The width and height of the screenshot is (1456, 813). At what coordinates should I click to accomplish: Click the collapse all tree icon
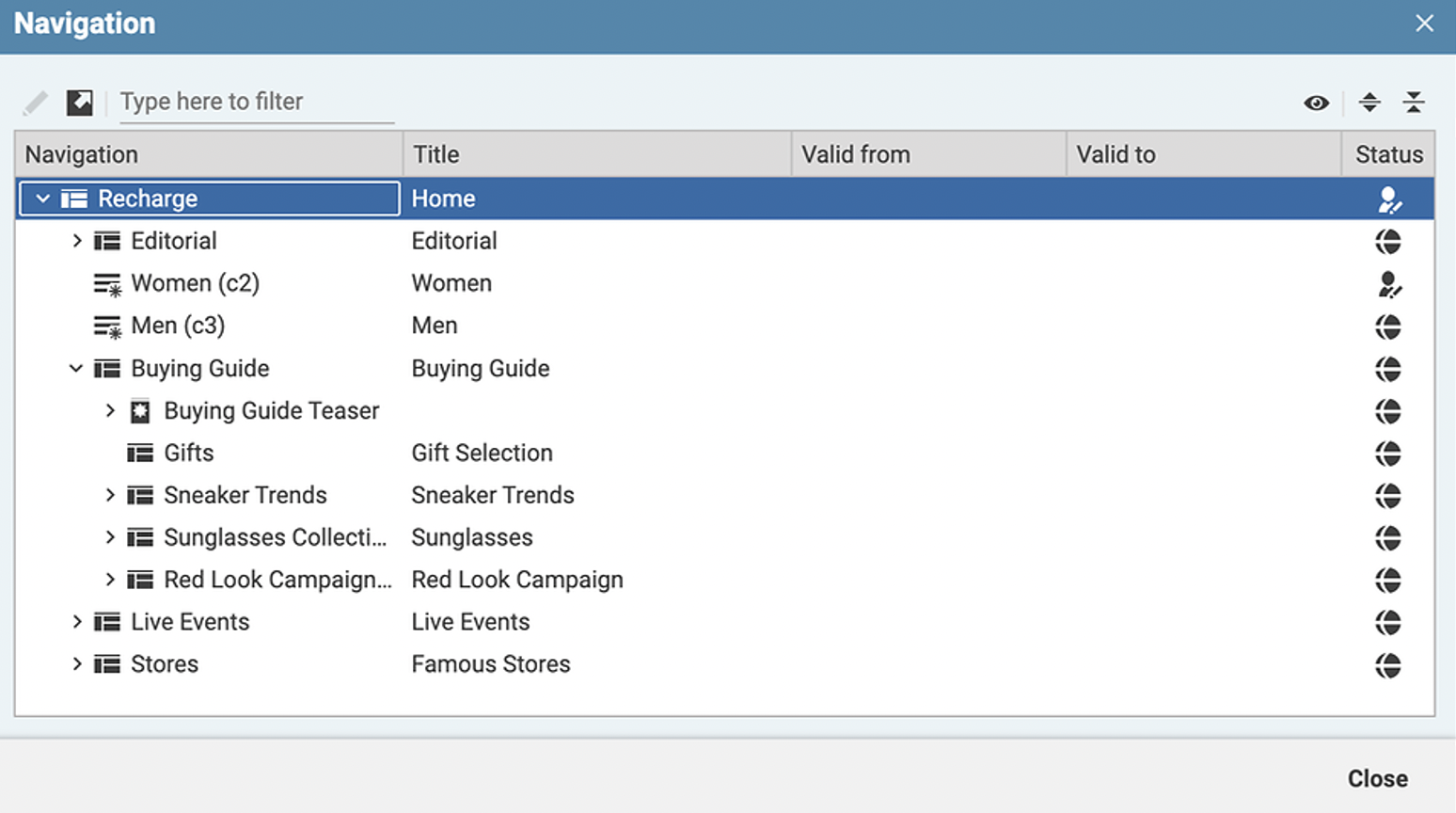(1414, 103)
